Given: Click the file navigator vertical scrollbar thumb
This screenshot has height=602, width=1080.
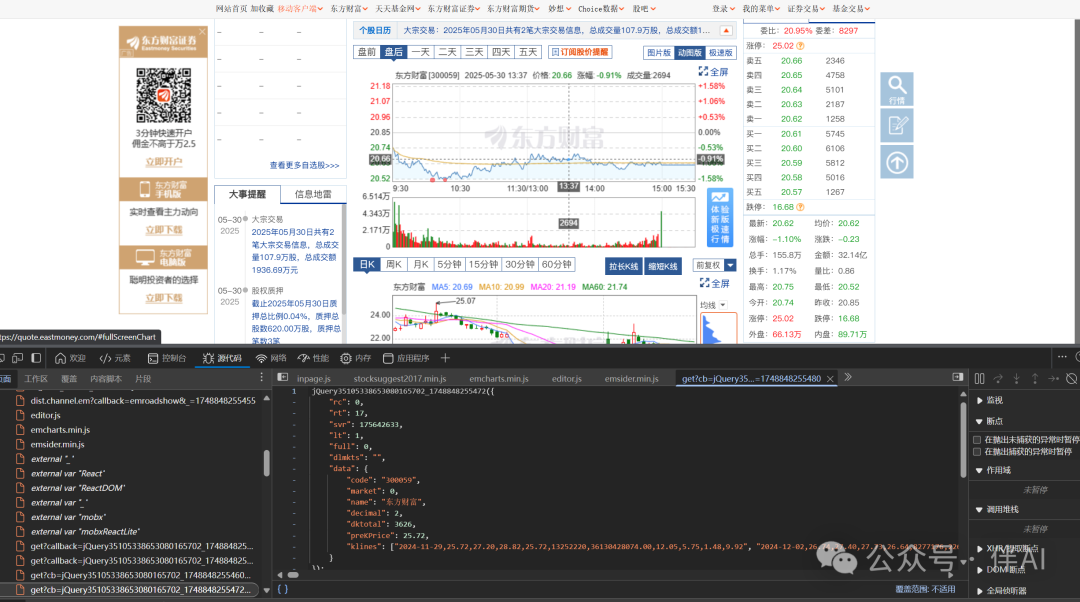Looking at the screenshot, I should point(267,463).
